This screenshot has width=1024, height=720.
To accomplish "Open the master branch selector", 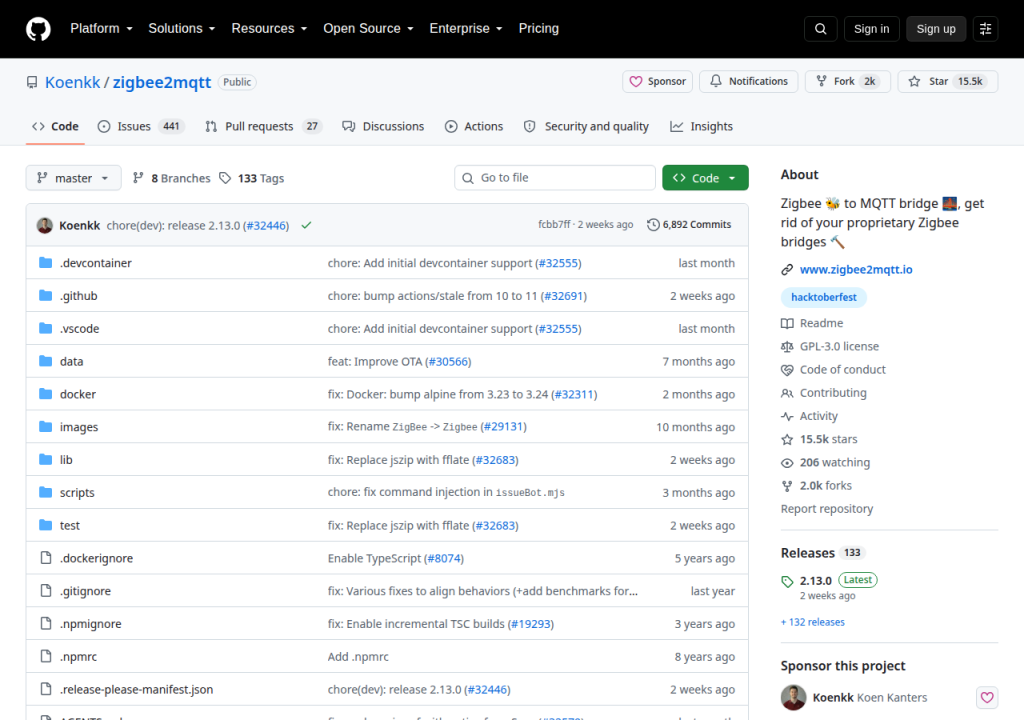I will point(73,178).
